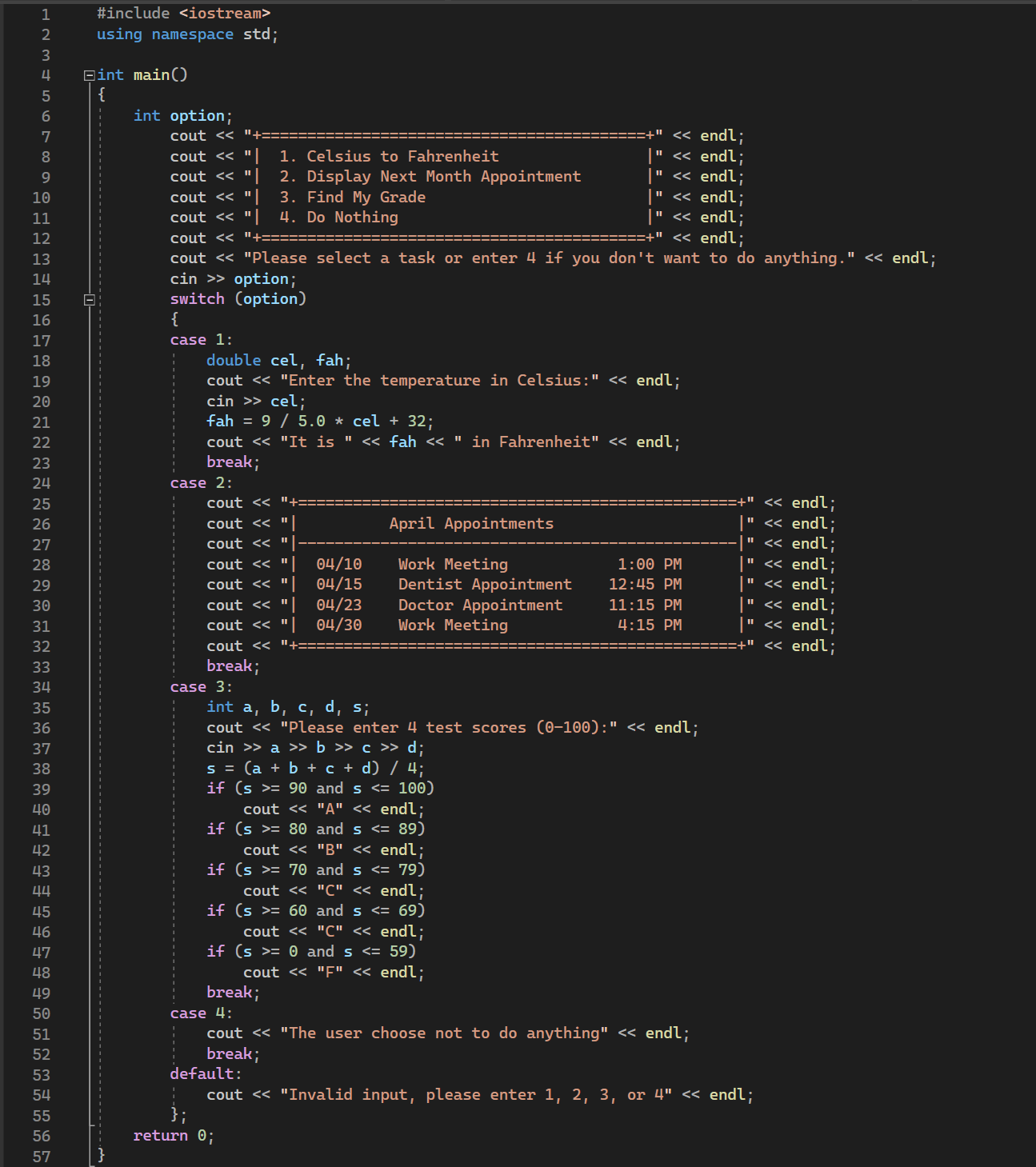Collapse the main function fold marker
Image resolution: width=1036 pixels, height=1167 pixels.
pos(90,75)
